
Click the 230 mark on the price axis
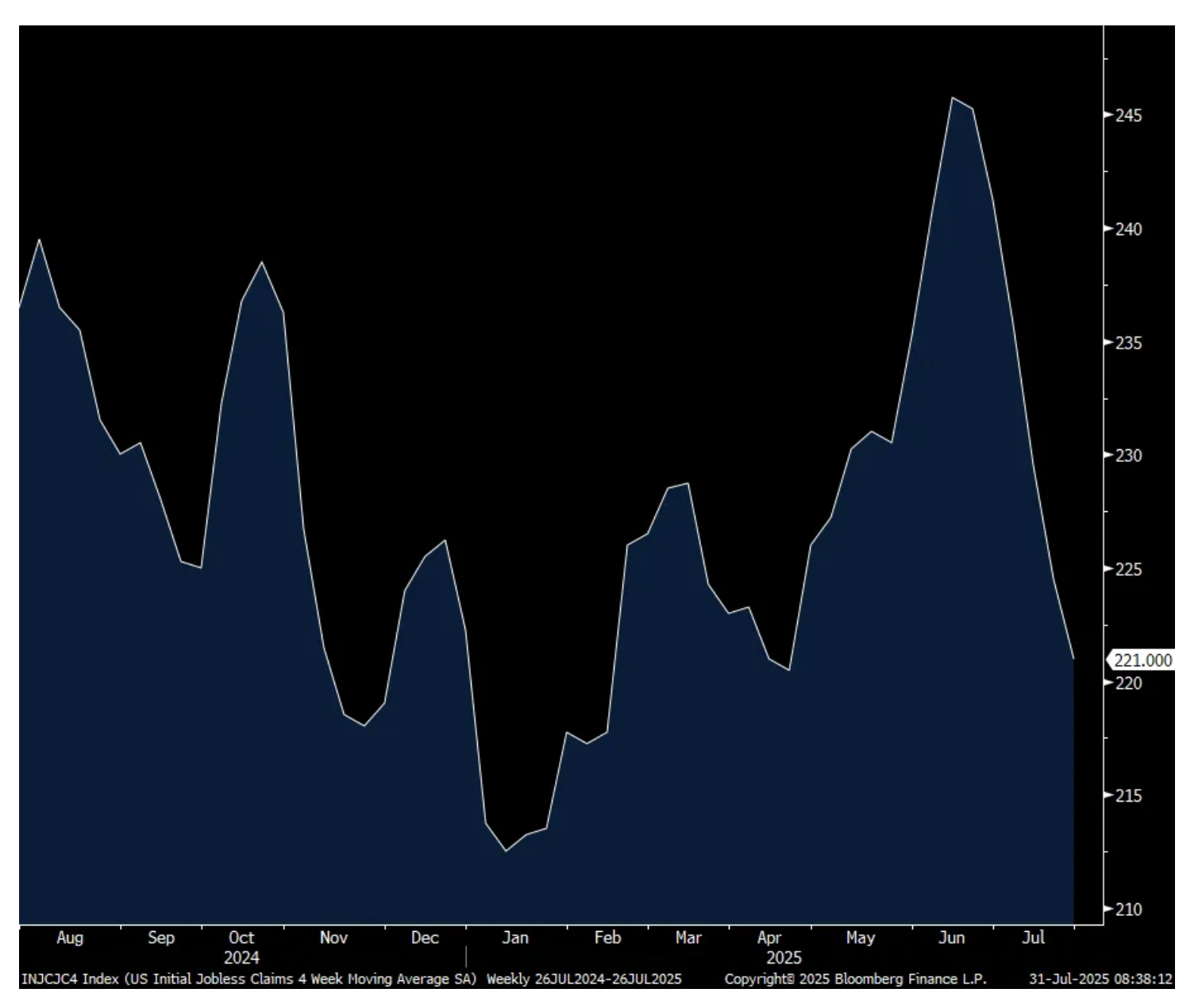pyautogui.click(x=1128, y=456)
